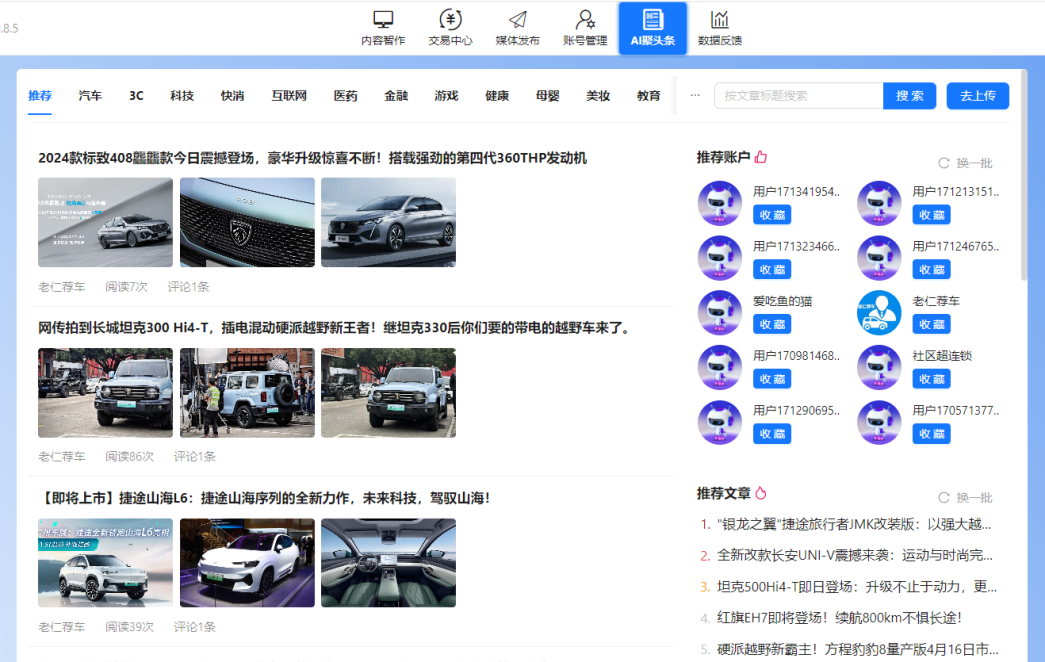This screenshot has height=662, width=1045.
Task: Switch to the 快消 tab
Action: pos(233,96)
